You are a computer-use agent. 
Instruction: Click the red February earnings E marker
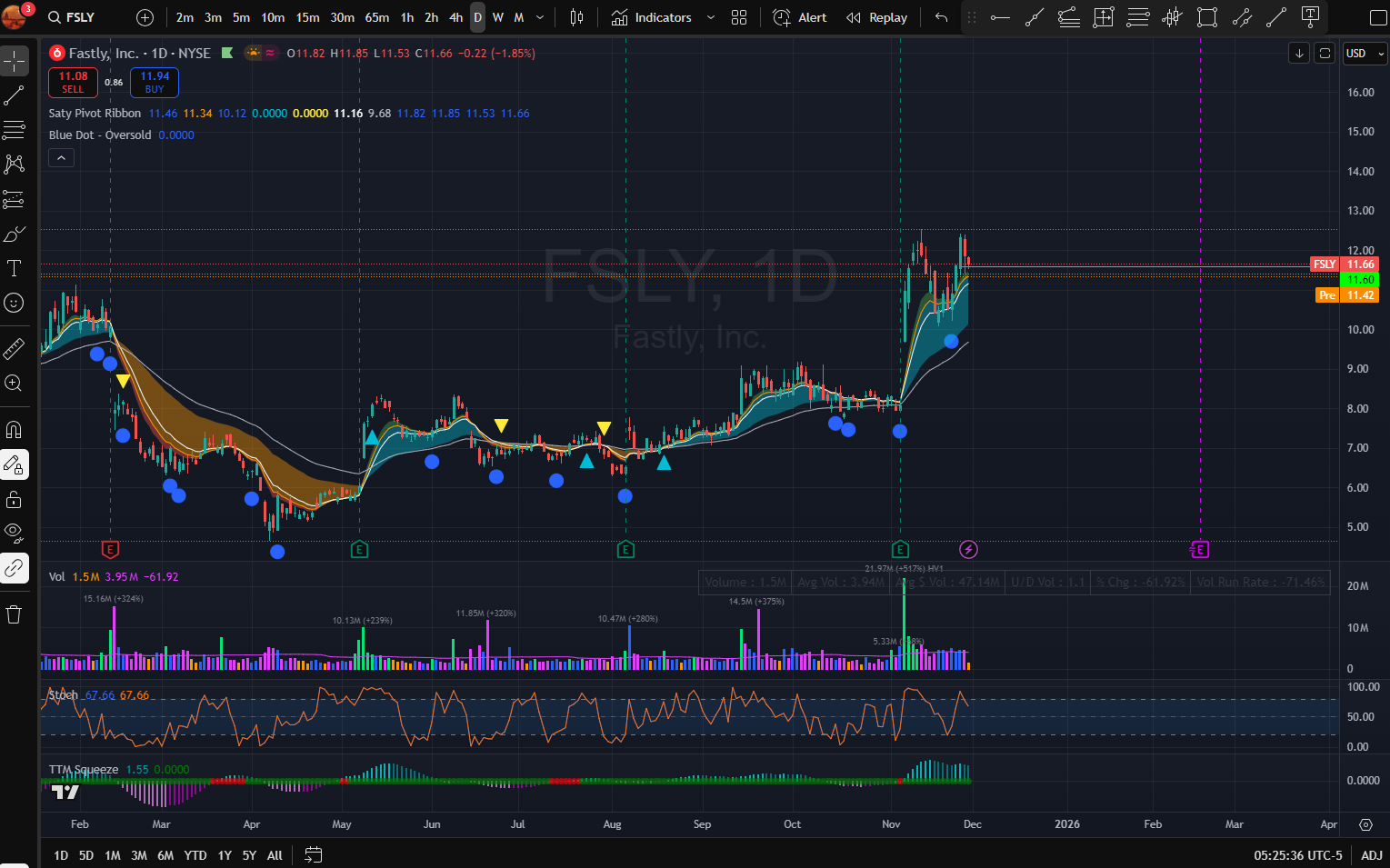point(110,549)
